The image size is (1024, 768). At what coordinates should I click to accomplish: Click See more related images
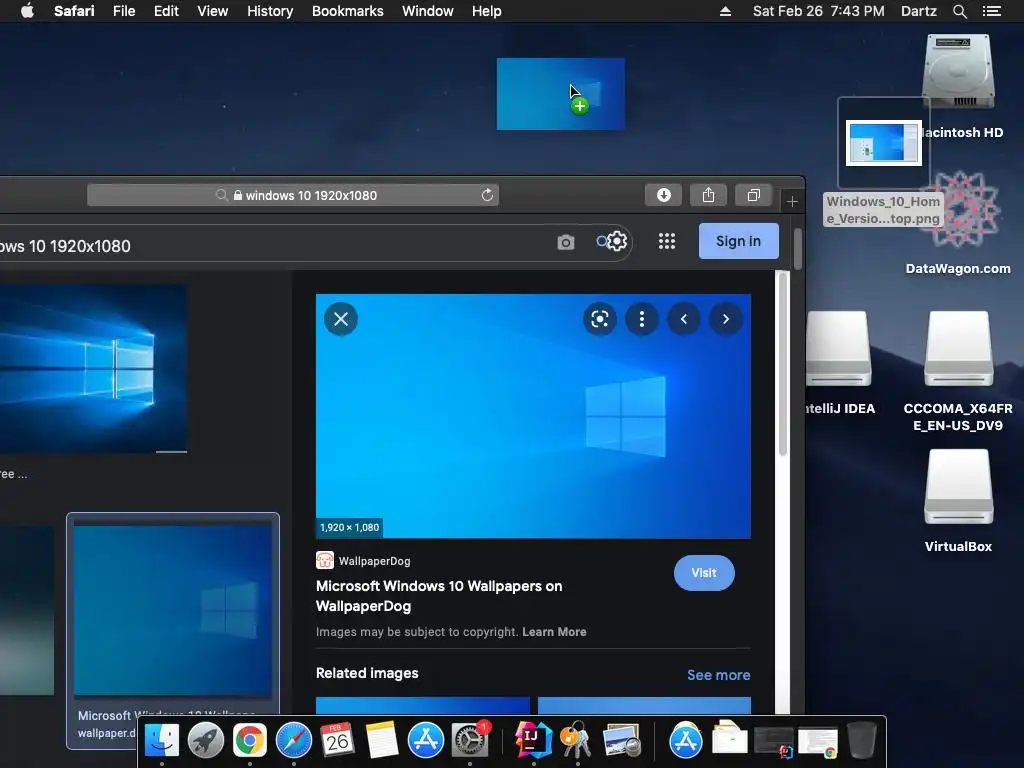point(718,675)
